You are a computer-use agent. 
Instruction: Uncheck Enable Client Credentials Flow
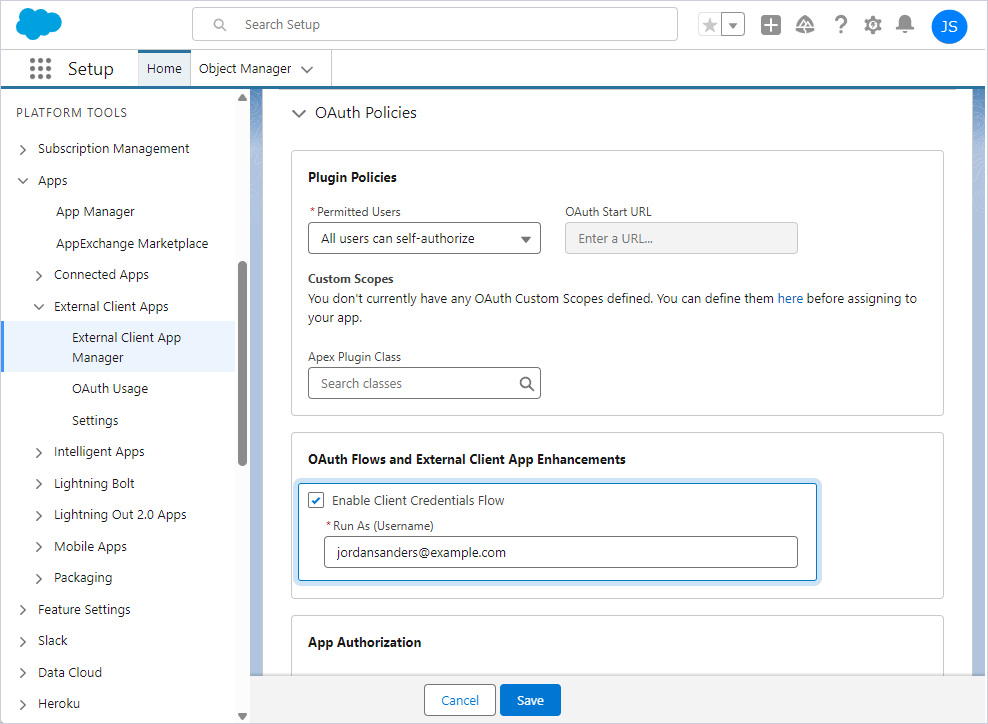pos(316,500)
